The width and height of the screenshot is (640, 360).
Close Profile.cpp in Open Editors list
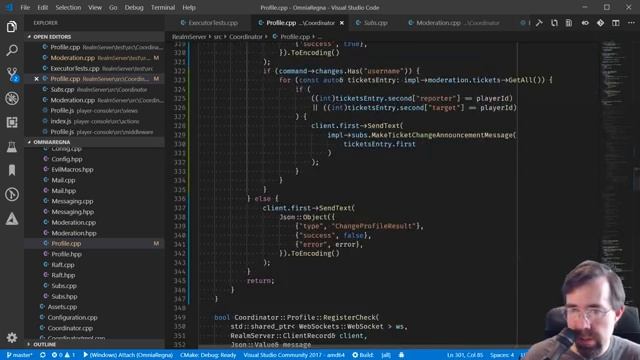coord(36,79)
